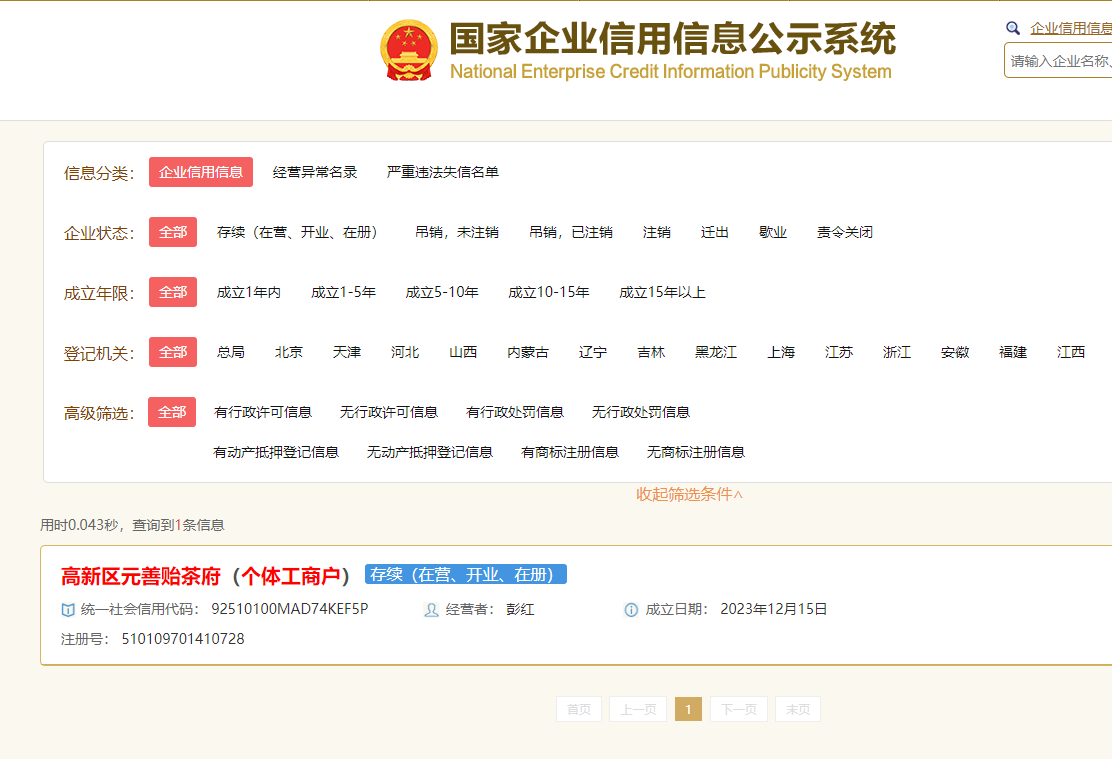Focus the enterprise name search field
The image size is (1112, 759).
1058,61
